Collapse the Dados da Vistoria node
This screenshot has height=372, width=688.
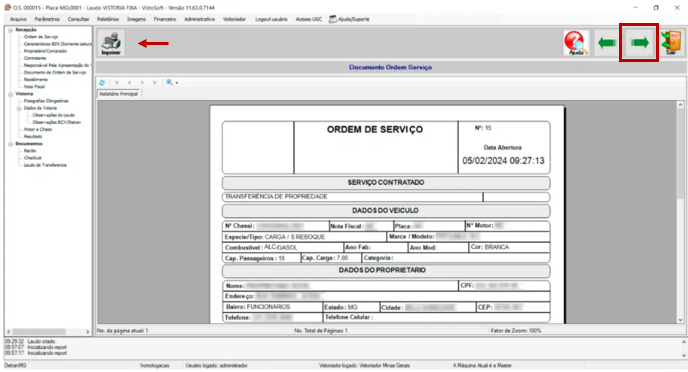pos(19,108)
